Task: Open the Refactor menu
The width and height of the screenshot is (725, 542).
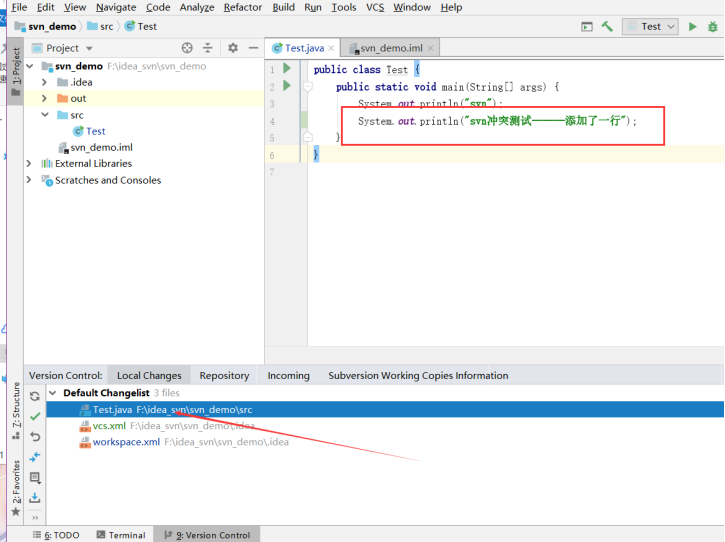Action: tap(243, 7)
